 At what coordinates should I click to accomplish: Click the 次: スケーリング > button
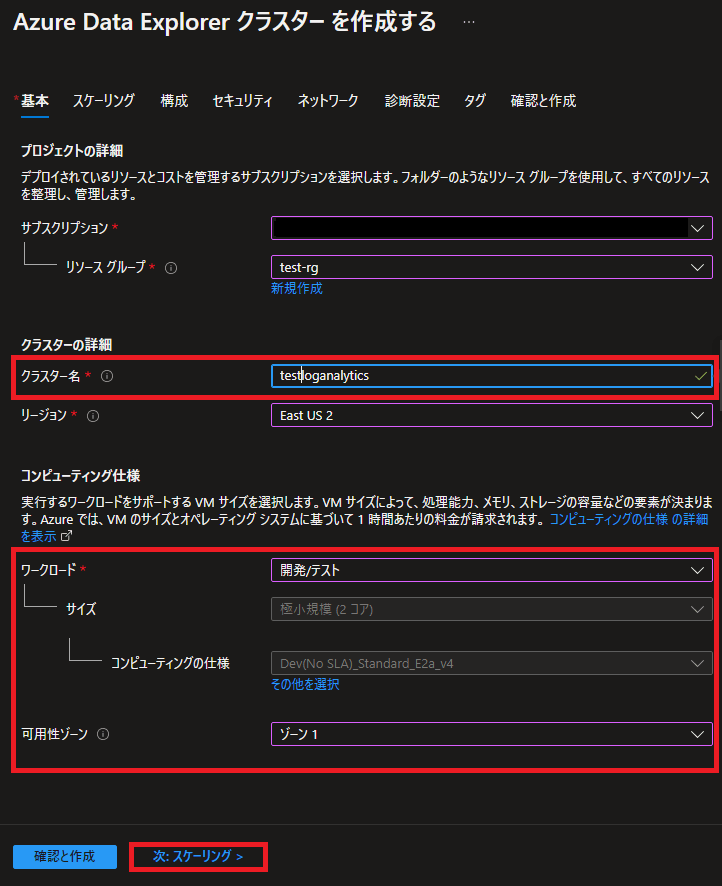tap(198, 857)
